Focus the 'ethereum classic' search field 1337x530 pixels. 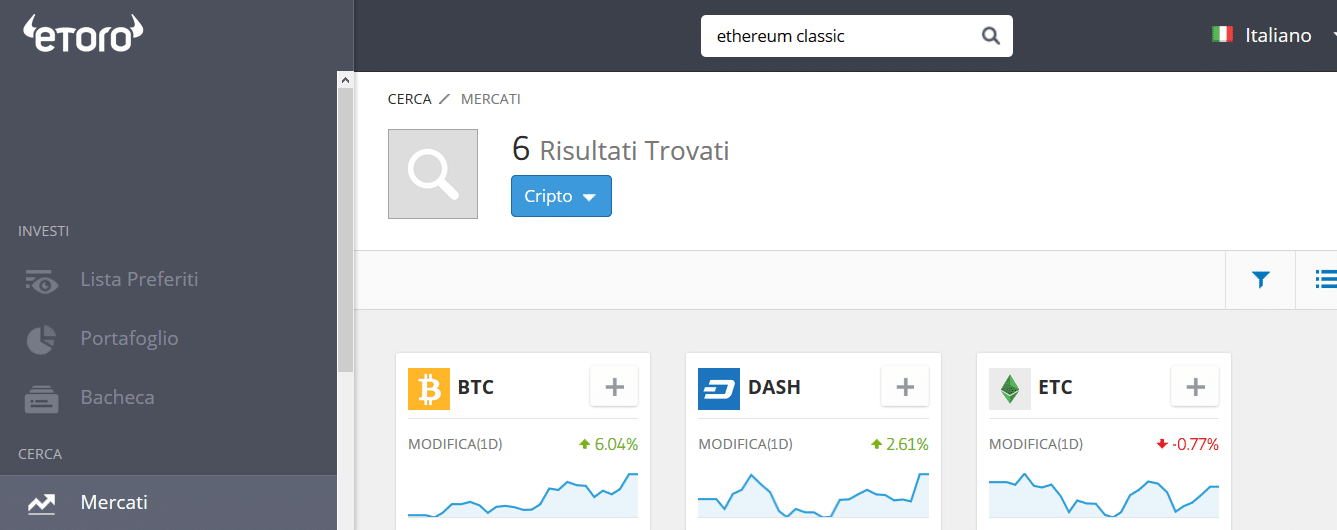tap(856, 36)
